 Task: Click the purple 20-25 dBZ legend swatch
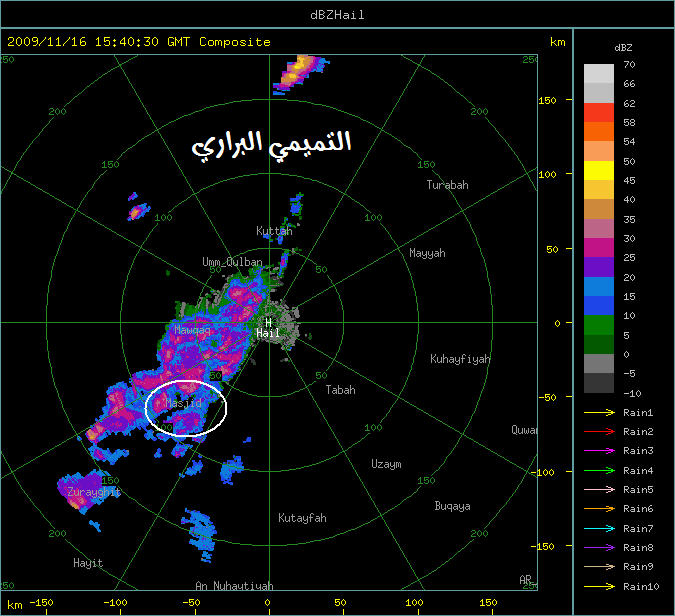tap(599, 267)
